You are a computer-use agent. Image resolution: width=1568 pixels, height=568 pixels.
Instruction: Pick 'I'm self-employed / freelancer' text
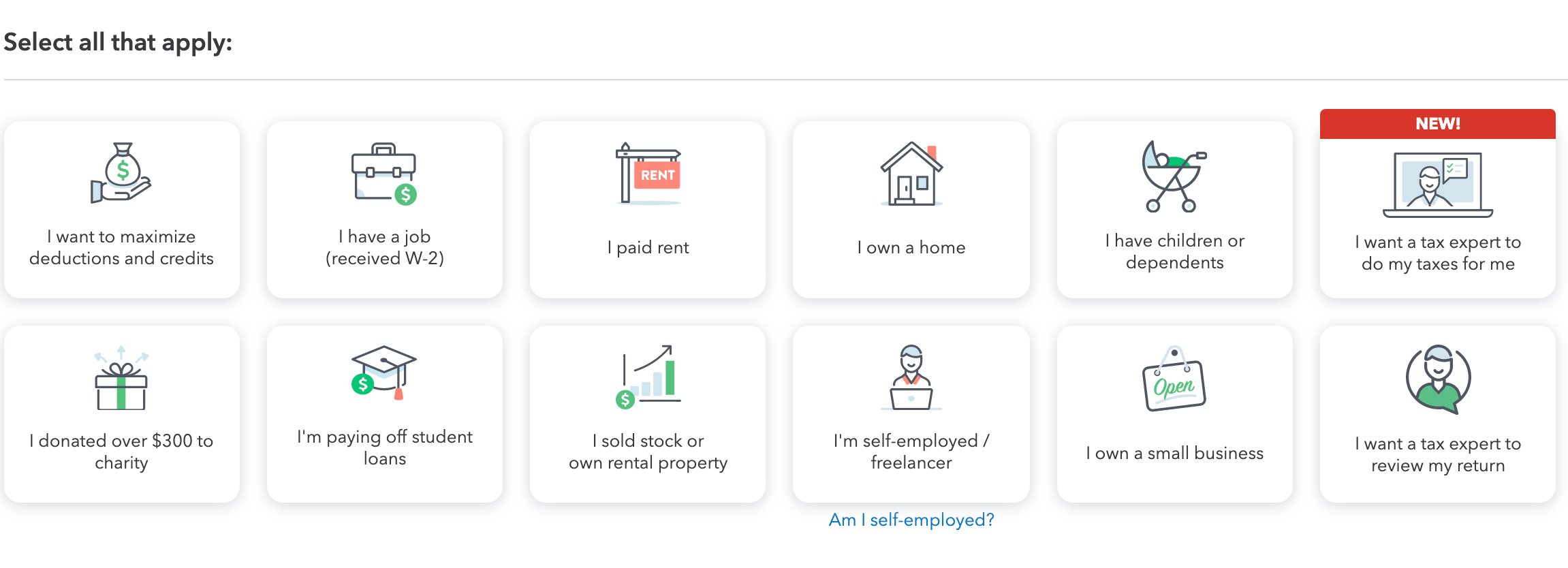[911, 452]
